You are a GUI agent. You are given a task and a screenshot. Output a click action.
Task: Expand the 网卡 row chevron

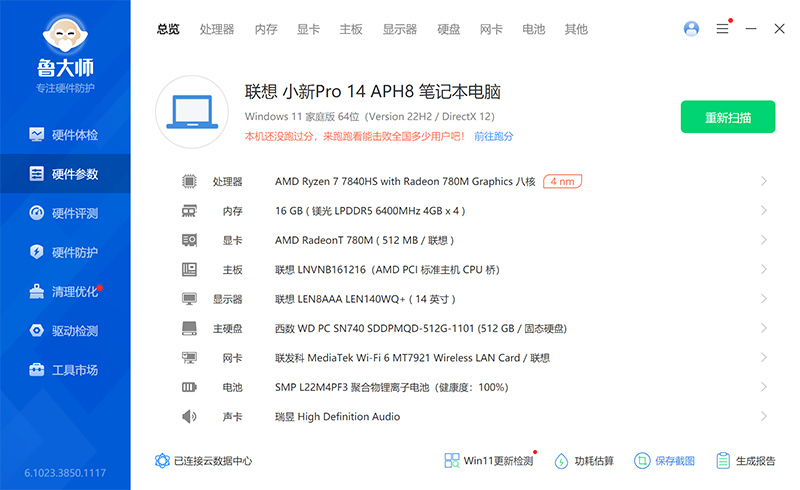point(764,357)
